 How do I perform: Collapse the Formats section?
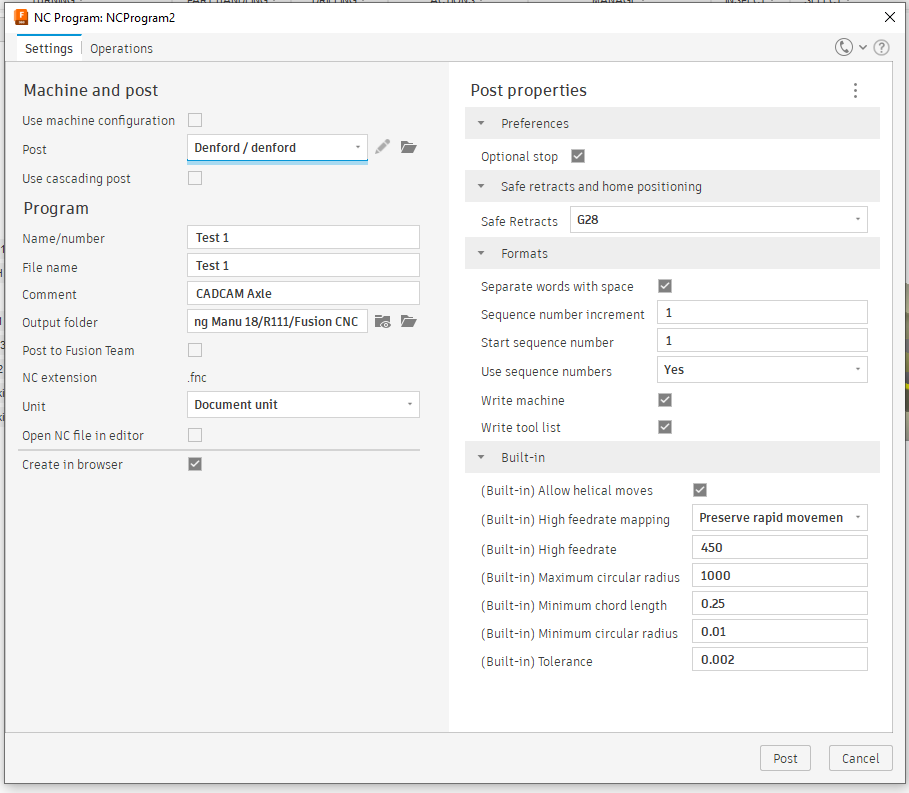(481, 253)
